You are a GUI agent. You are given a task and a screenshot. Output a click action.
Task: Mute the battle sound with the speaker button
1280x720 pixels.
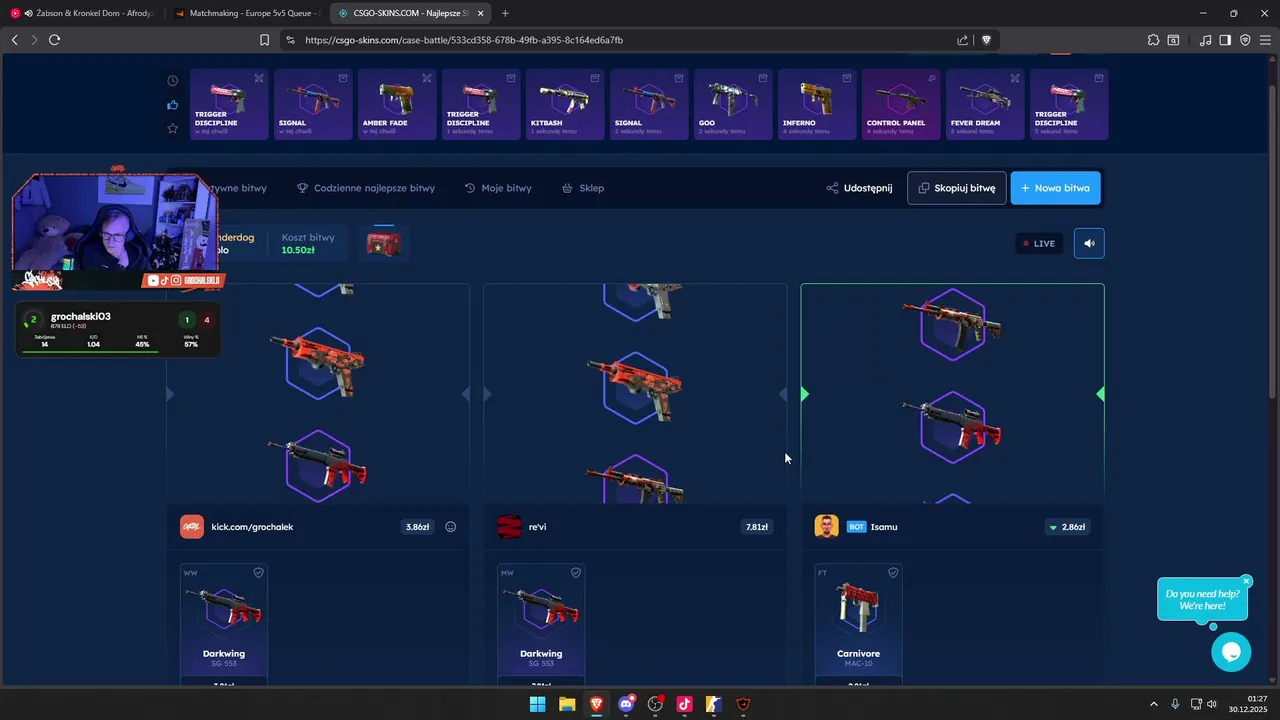tap(1089, 243)
